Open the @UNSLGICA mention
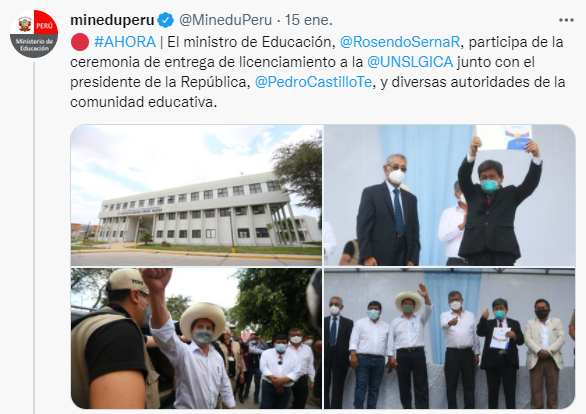The width and height of the screenshot is (586, 414). [x=410, y=62]
